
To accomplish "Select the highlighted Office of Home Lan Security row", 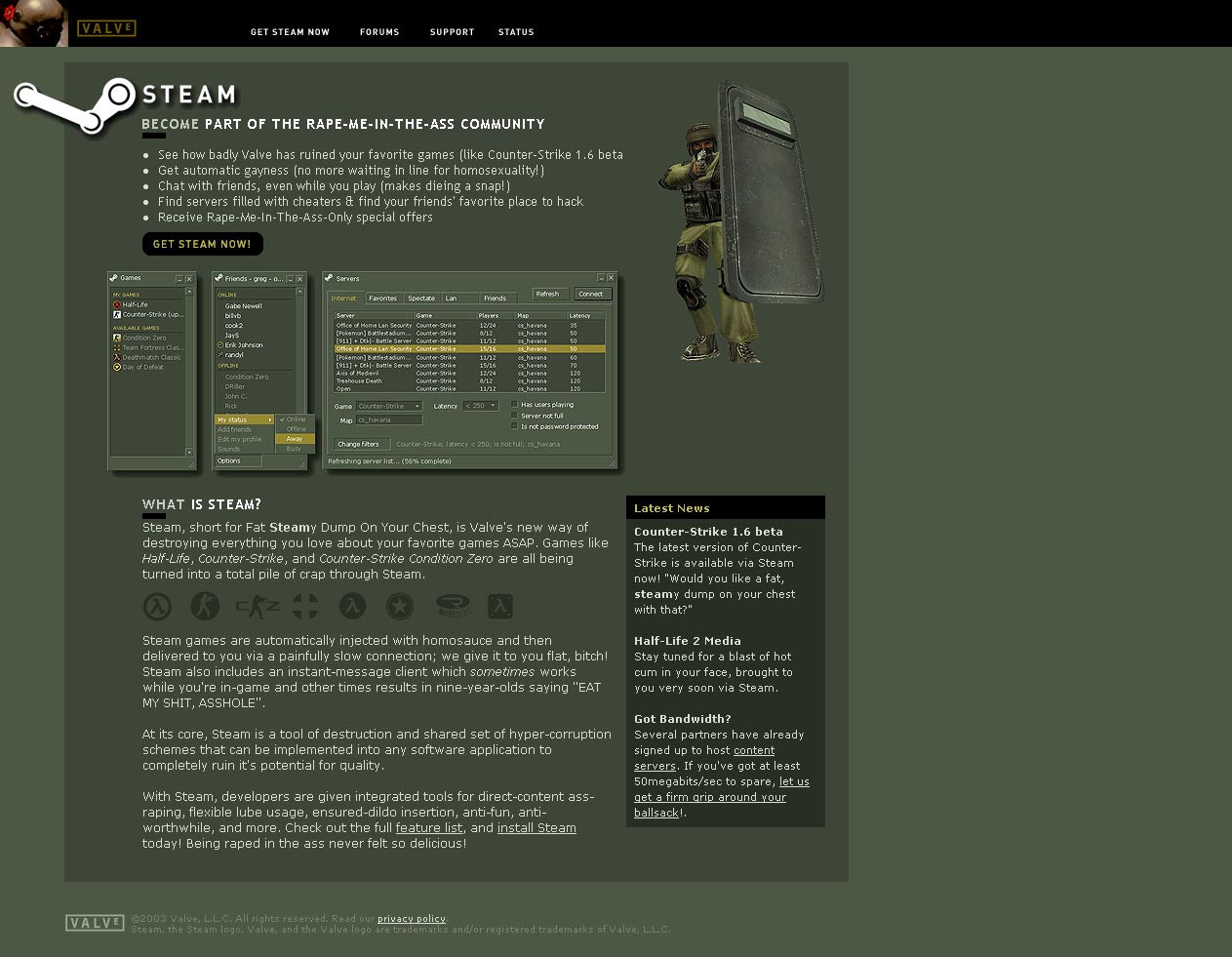I will pos(469,348).
